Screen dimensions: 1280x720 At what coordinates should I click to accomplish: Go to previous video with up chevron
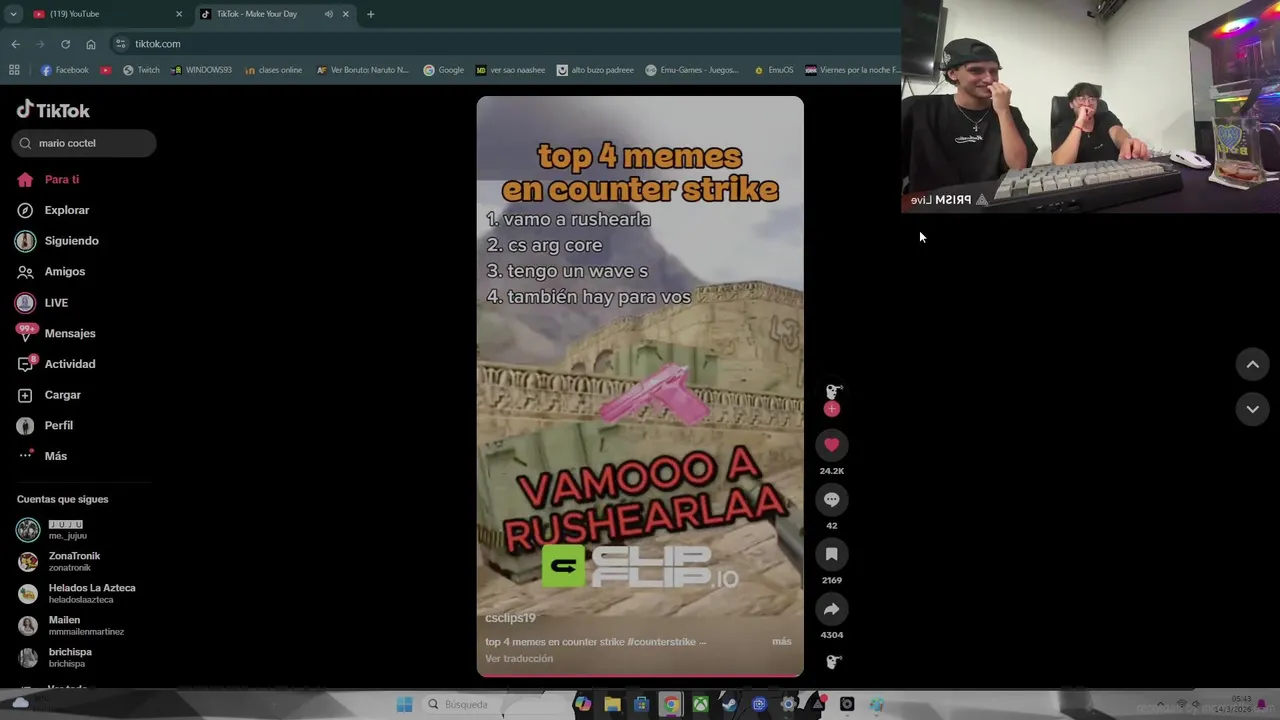click(x=1252, y=365)
